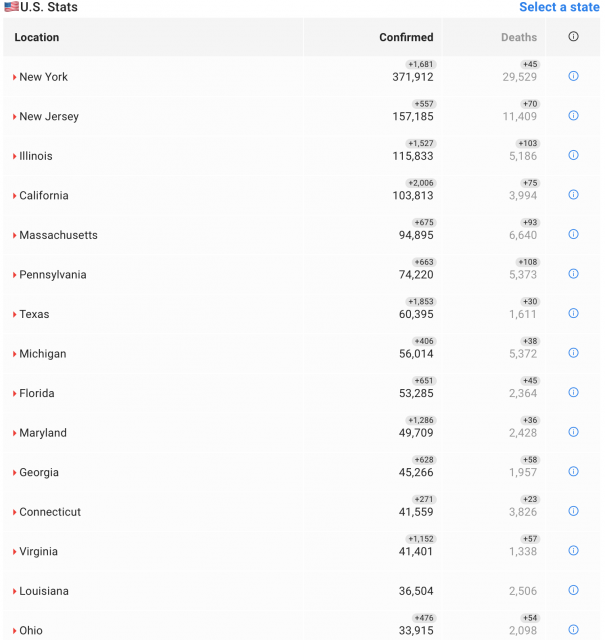Expand the Pennsylvania row arrow

[15, 275]
